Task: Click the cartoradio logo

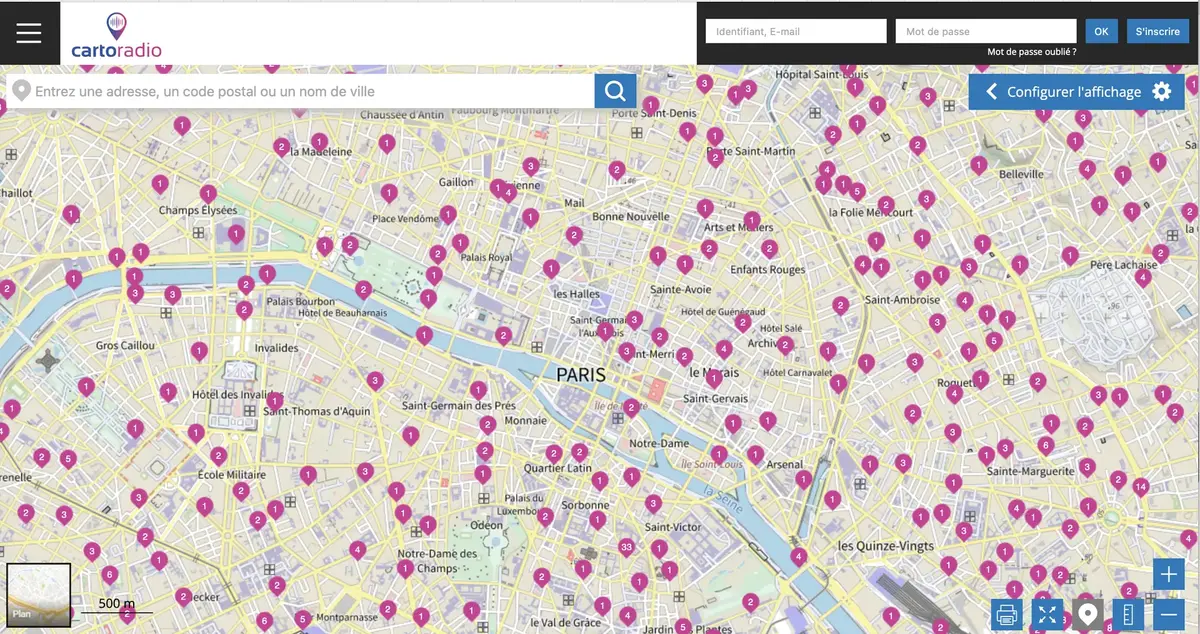Action: pyautogui.click(x=116, y=35)
